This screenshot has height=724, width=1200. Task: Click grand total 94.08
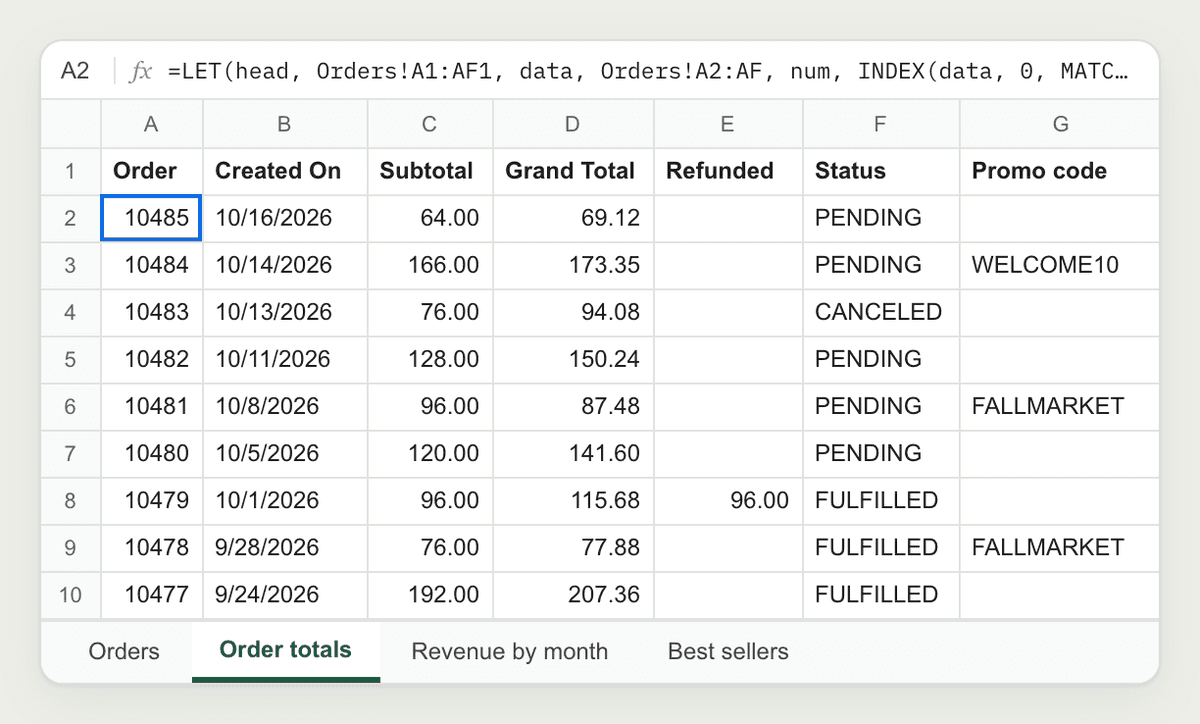573,312
